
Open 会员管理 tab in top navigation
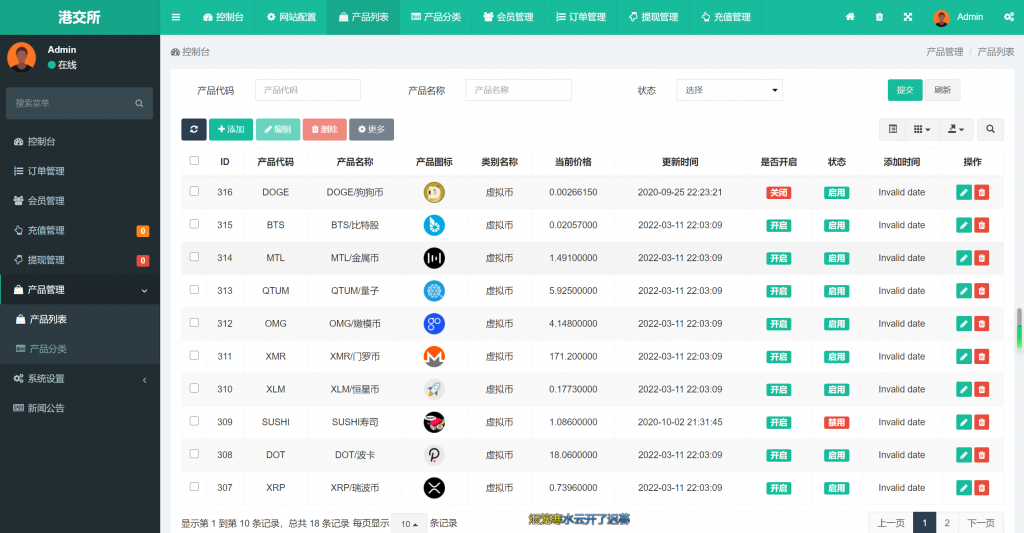[508, 17]
